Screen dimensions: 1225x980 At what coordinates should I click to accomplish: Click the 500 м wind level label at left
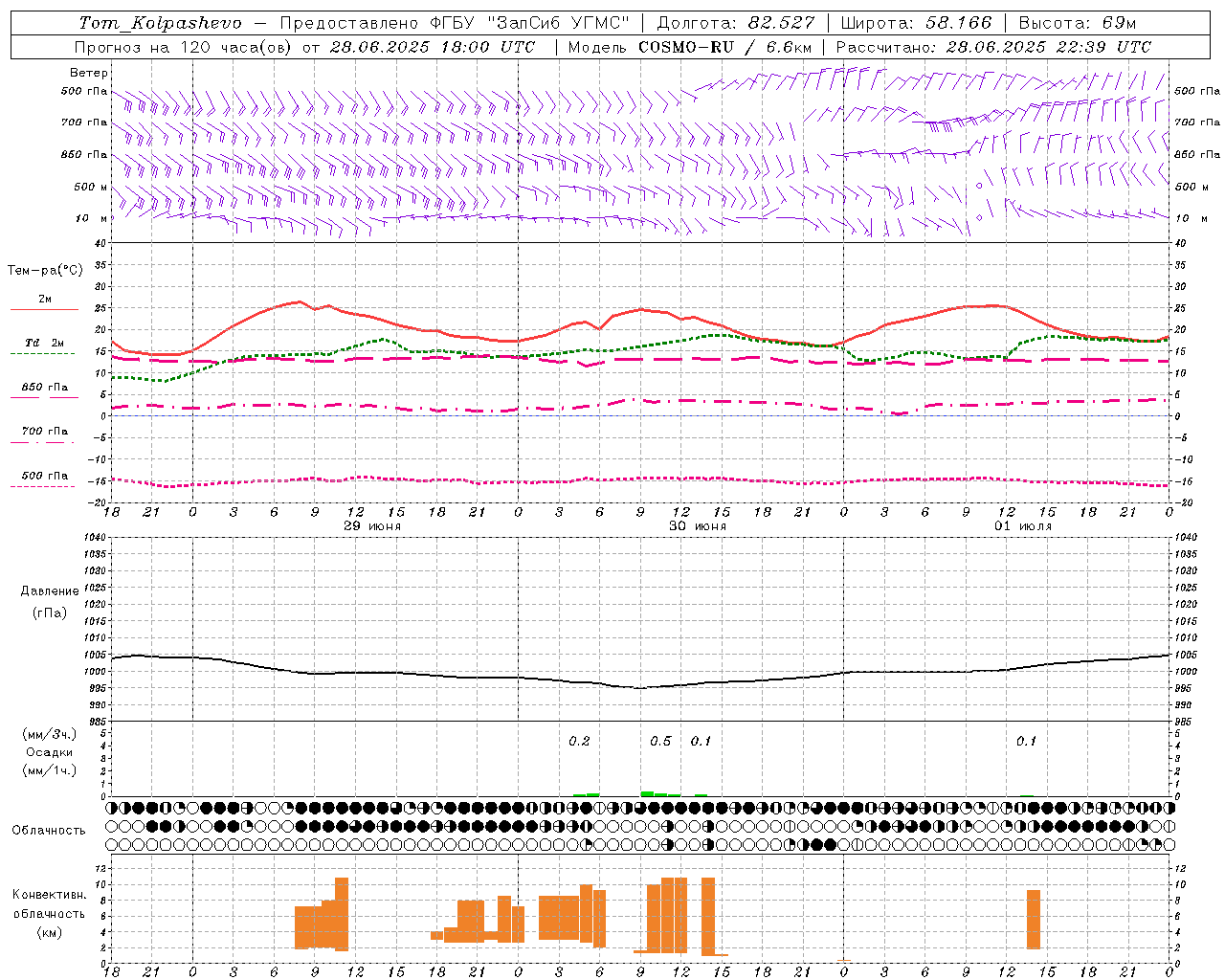pyautogui.click(x=85, y=187)
